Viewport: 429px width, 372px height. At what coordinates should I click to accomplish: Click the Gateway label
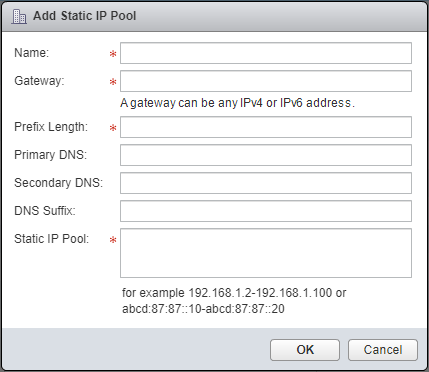coord(39,81)
